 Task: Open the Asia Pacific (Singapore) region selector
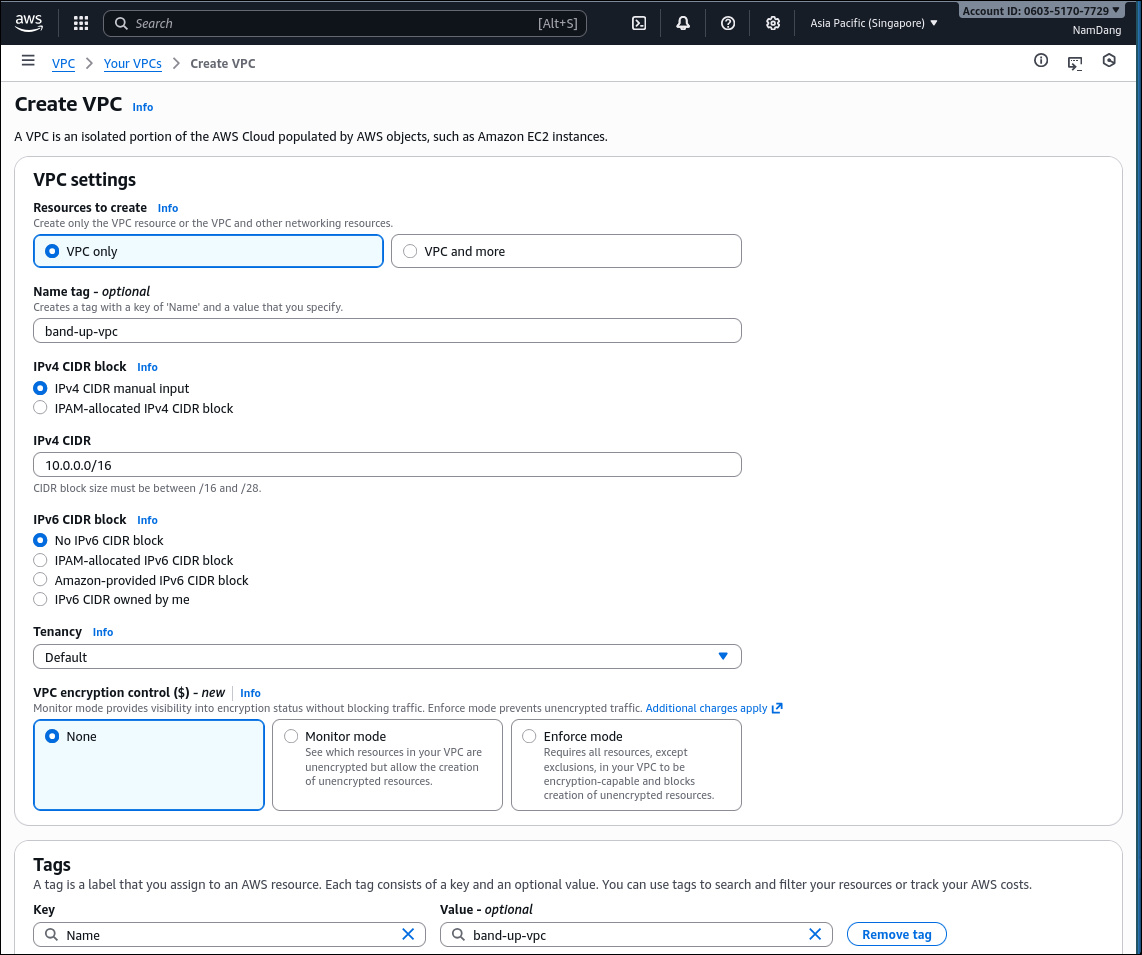point(874,23)
